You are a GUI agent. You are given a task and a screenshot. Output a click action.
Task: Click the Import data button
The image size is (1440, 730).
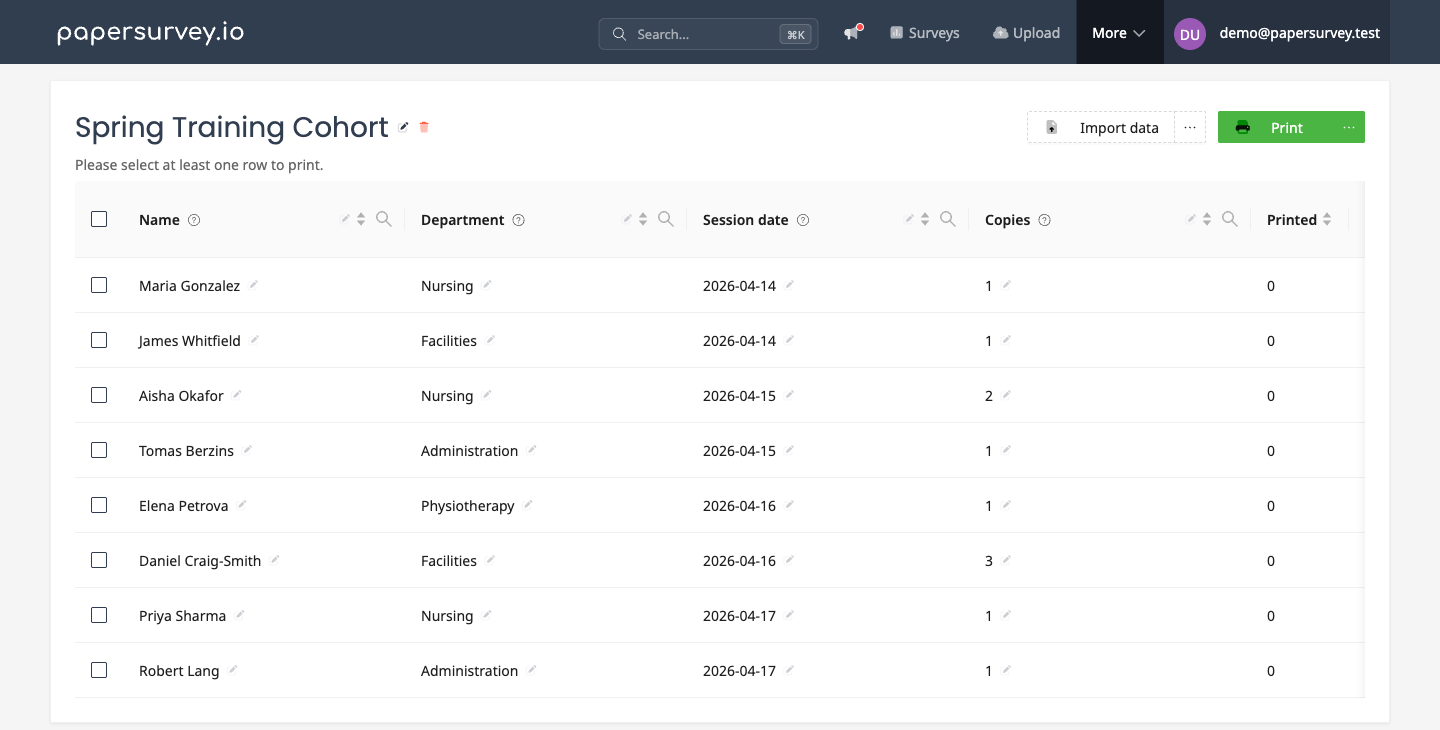pyautogui.click(x=1101, y=127)
